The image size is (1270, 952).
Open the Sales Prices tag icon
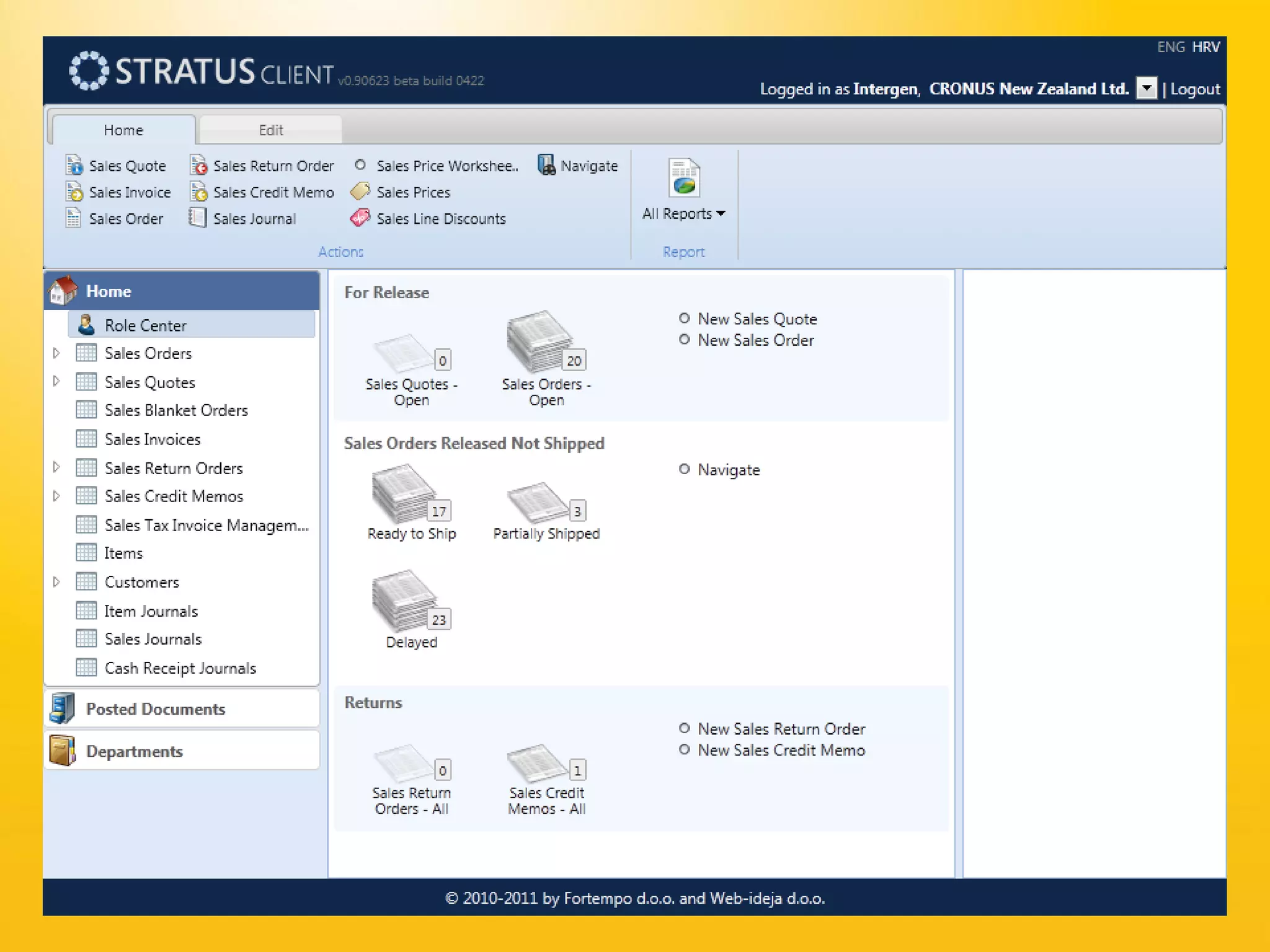[x=360, y=192]
